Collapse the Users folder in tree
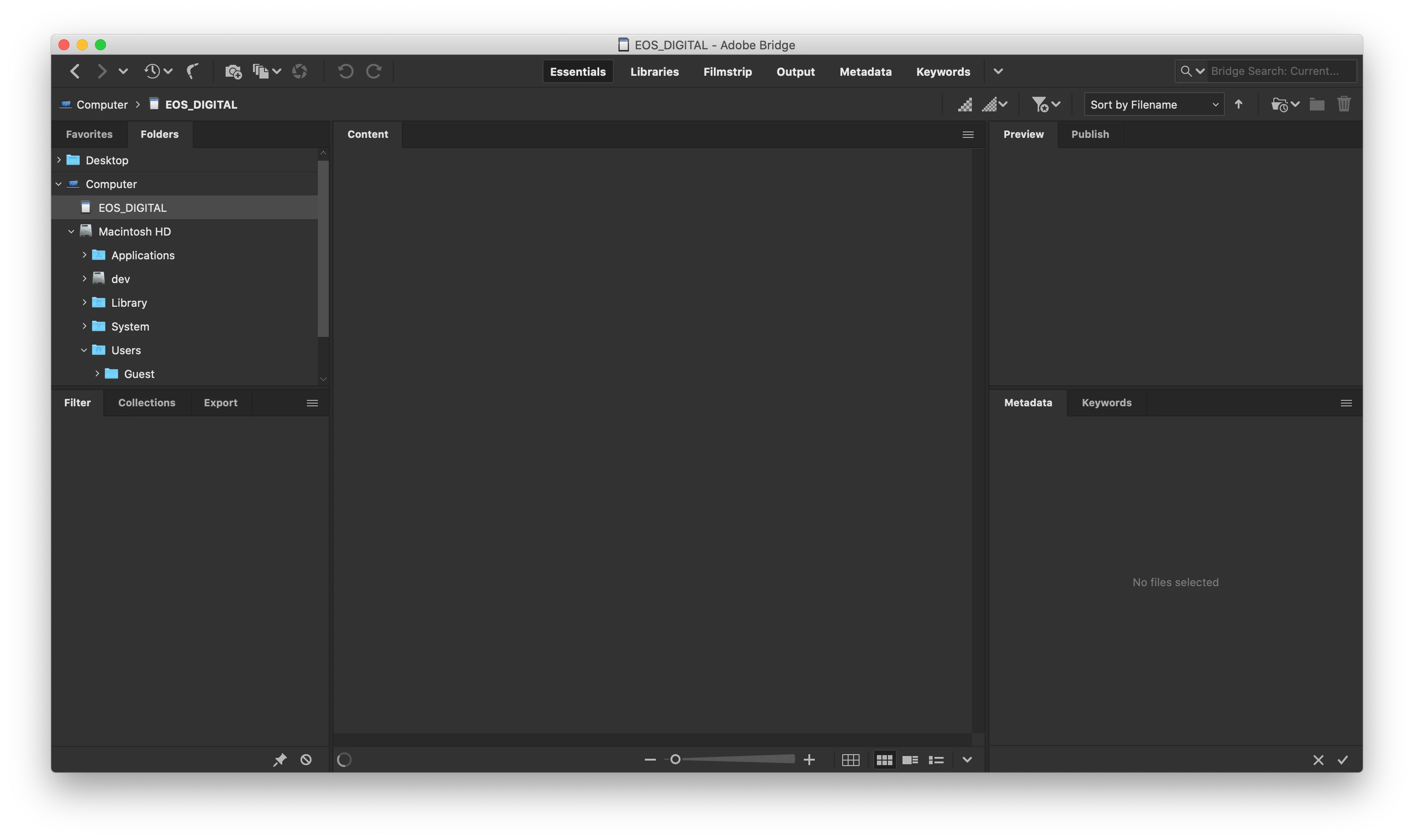 [84, 350]
